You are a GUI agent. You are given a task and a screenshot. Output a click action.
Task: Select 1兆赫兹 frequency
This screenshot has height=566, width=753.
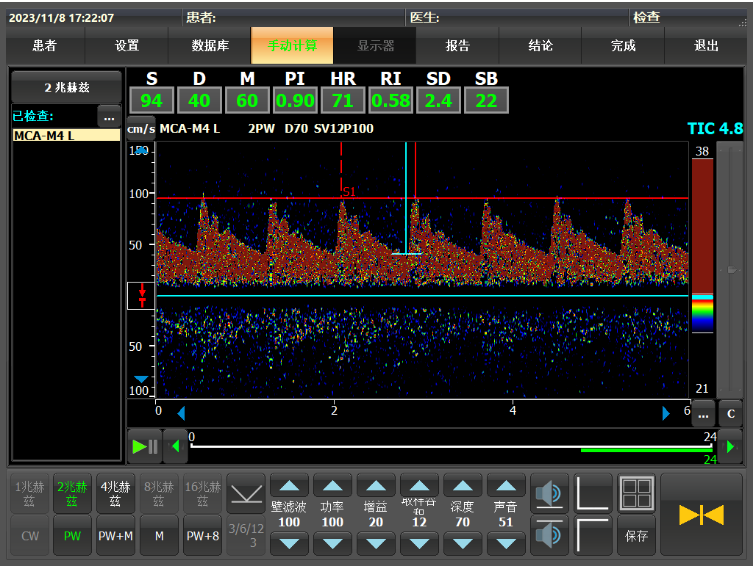tap(29, 494)
